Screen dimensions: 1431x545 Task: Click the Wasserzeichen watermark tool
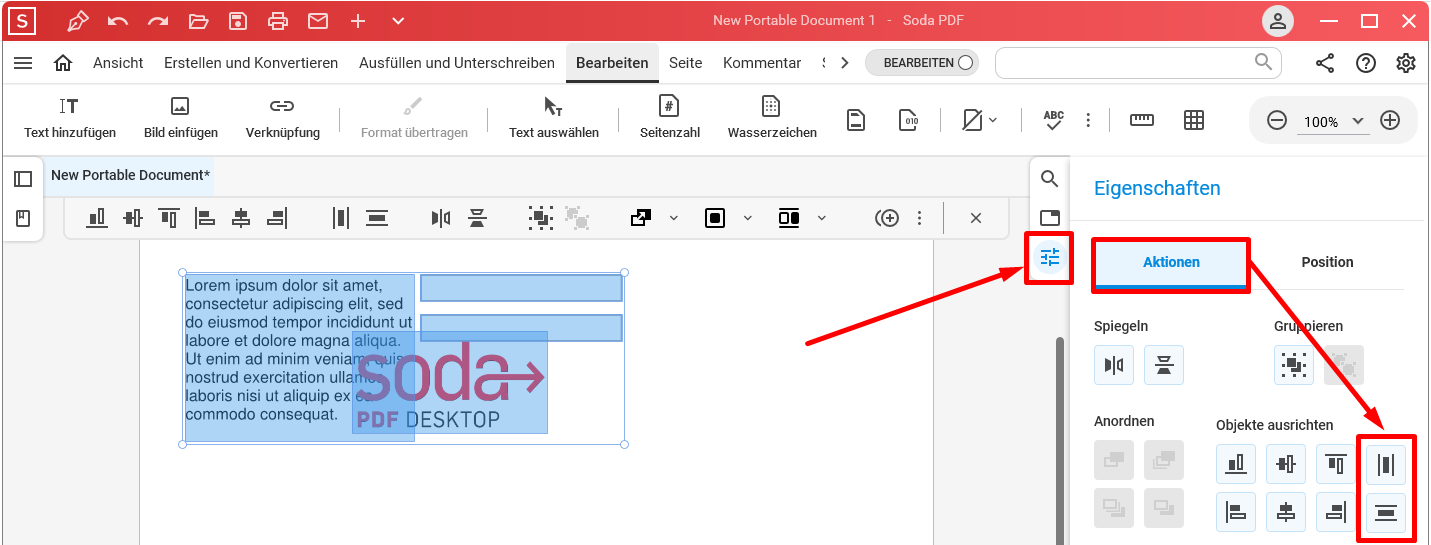[x=771, y=118]
